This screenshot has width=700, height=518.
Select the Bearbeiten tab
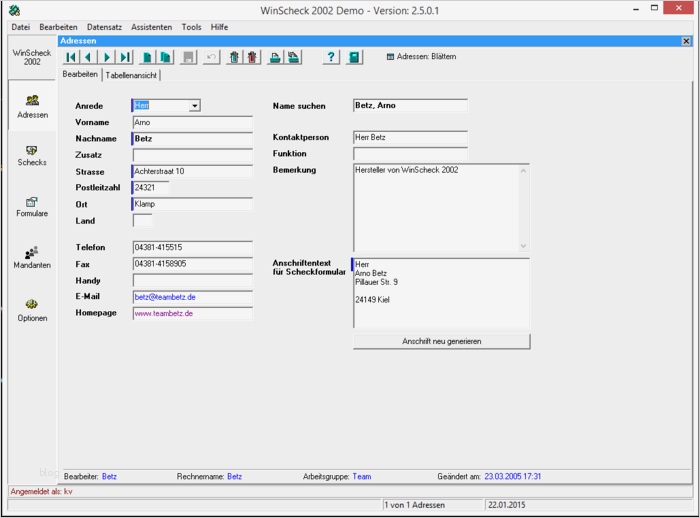[x=80, y=74]
